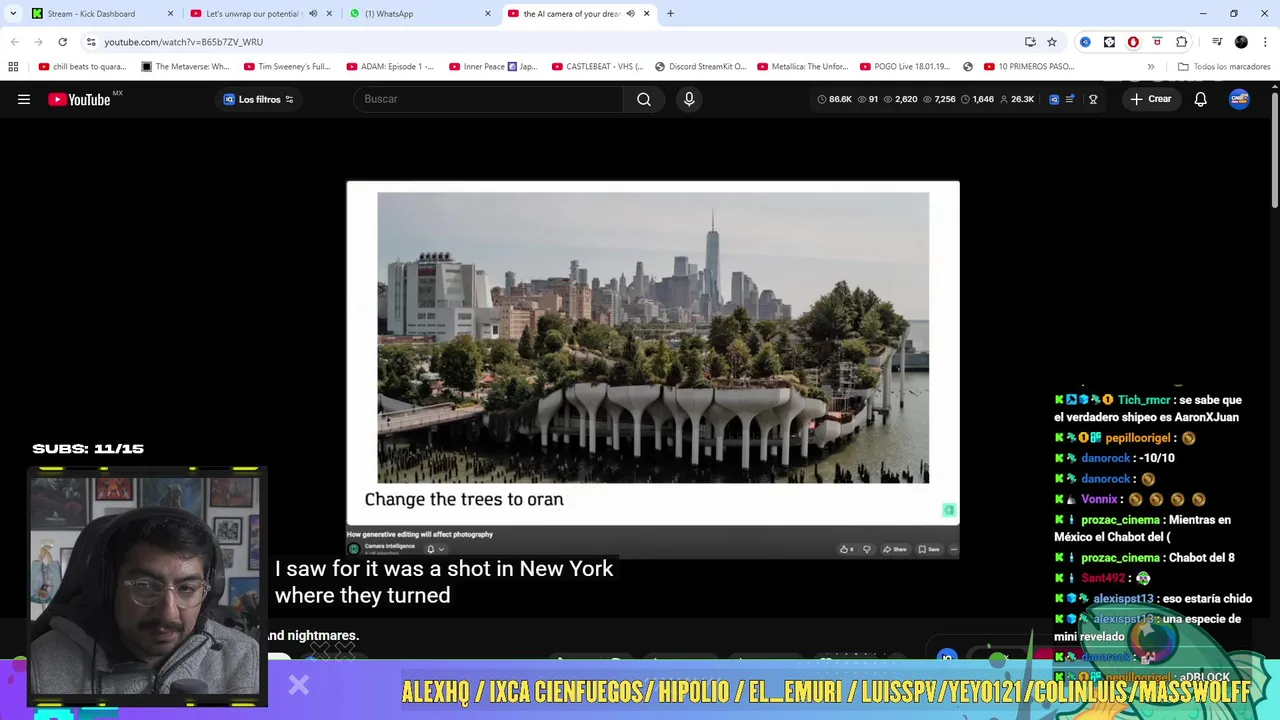1280x720 pixels.
Task: Open the Chrome three-dot menu
Action: (x=1265, y=42)
